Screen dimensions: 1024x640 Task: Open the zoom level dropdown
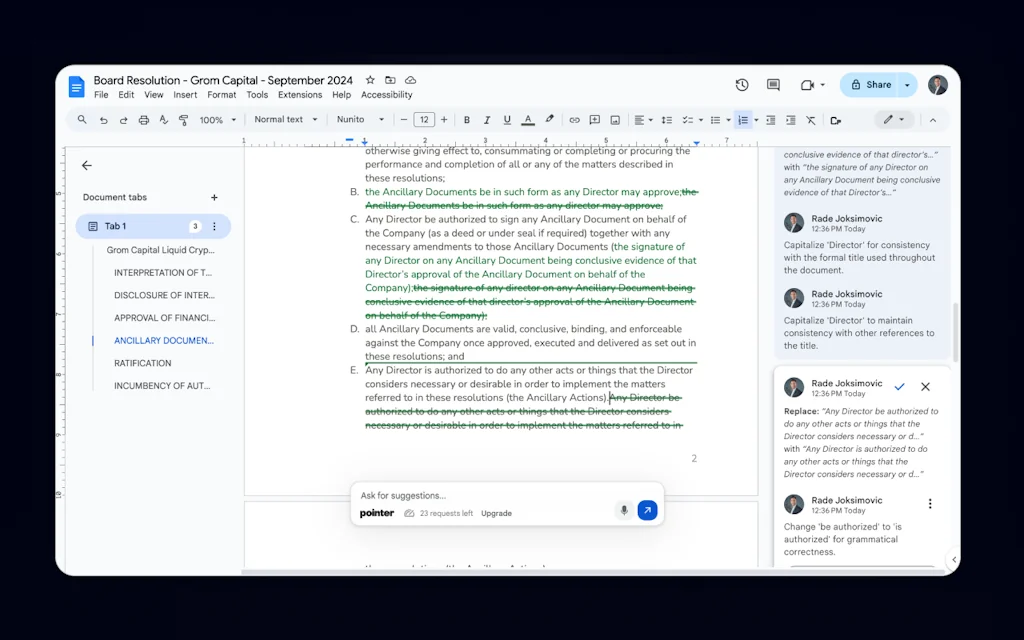coord(213,119)
